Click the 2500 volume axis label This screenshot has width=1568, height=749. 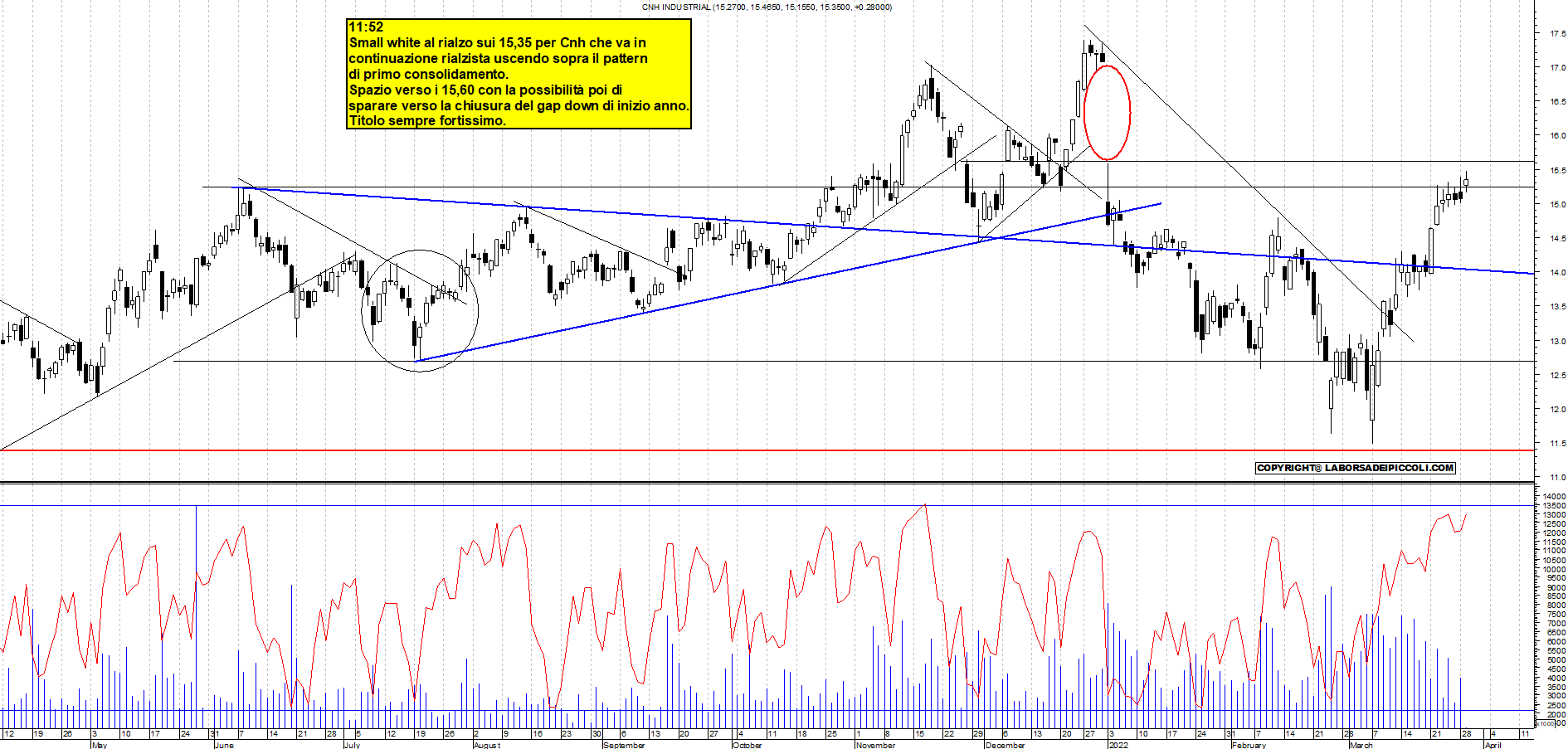[x=1556, y=706]
